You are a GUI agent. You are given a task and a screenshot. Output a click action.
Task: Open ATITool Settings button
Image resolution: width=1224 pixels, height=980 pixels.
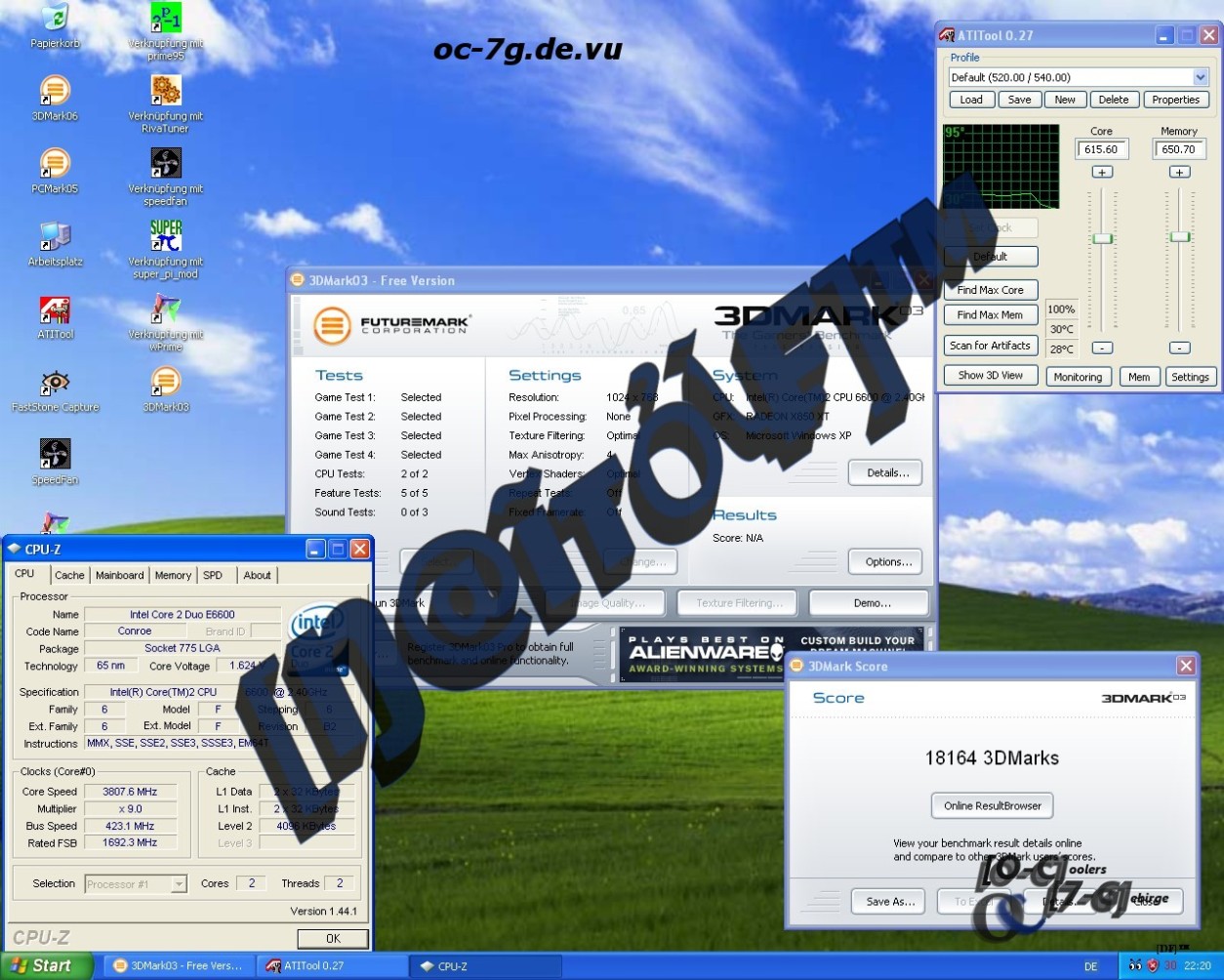point(1190,377)
